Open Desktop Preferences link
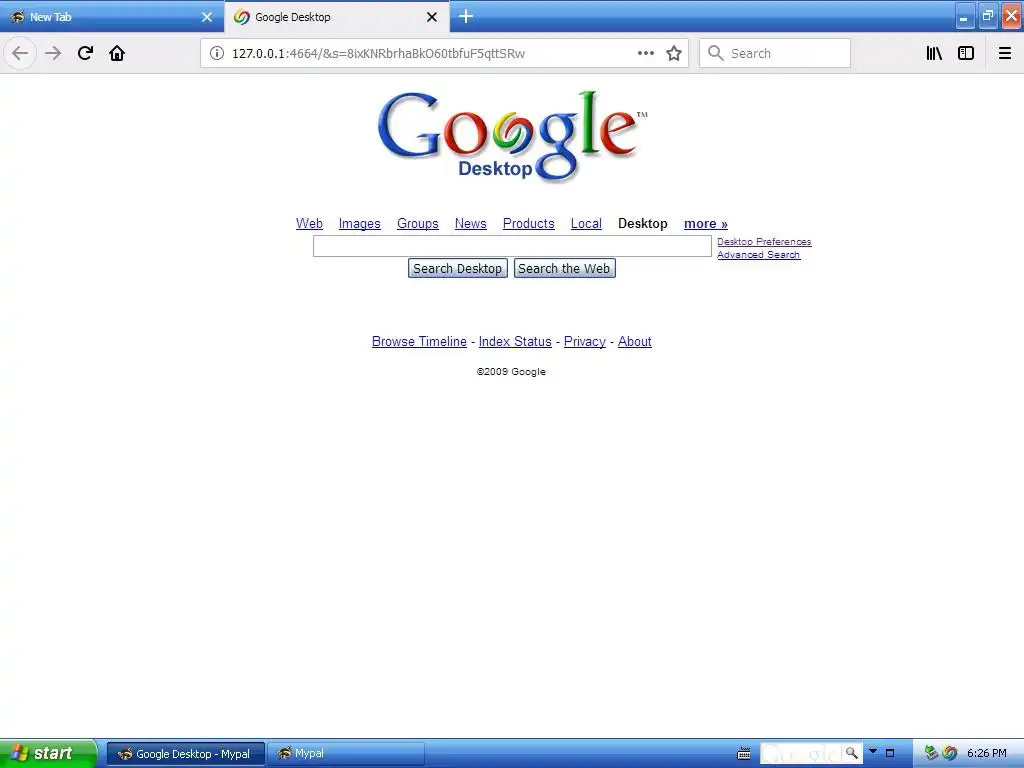 pos(764,242)
